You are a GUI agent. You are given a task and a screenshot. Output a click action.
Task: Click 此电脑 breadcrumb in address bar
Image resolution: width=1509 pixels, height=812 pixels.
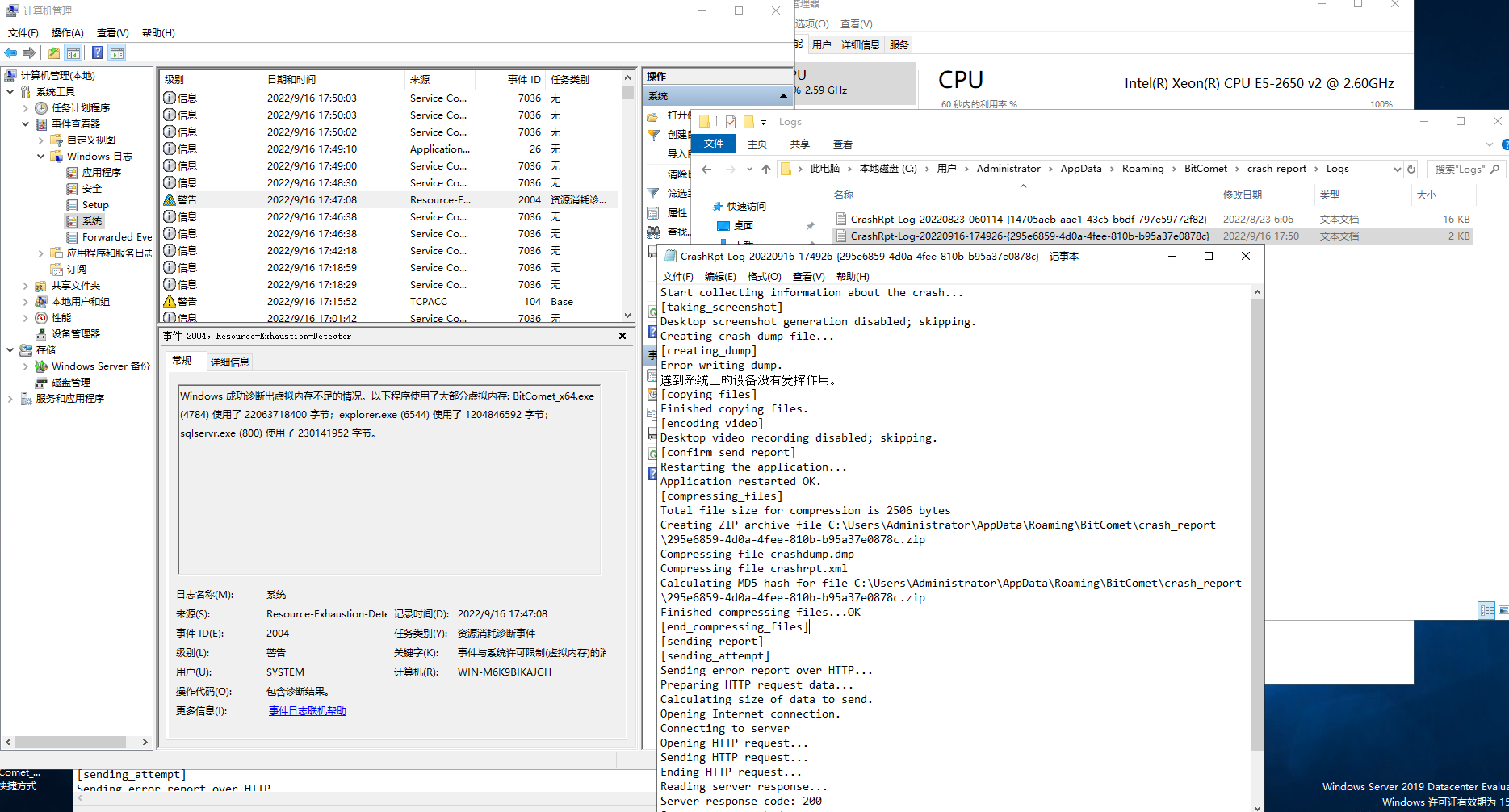coord(824,169)
